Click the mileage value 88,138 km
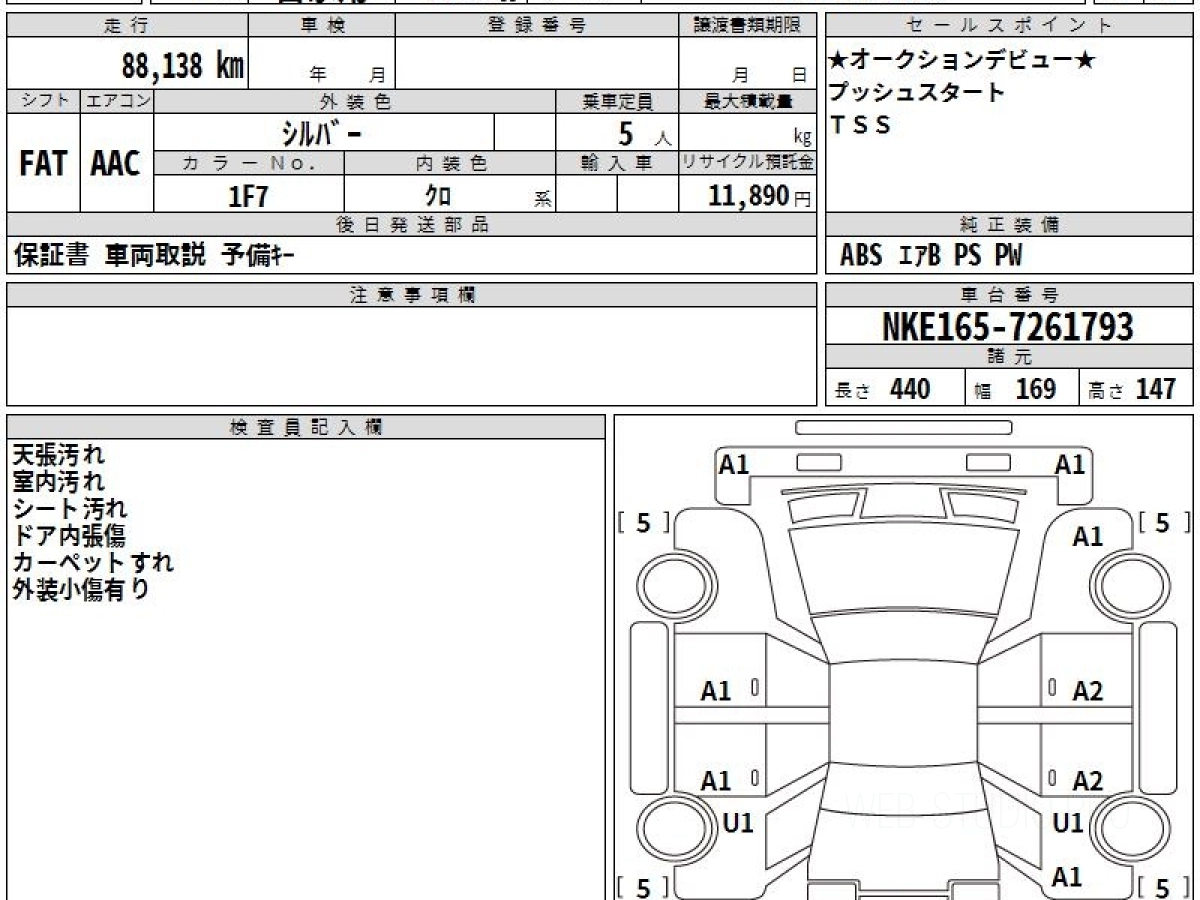 coord(183,66)
